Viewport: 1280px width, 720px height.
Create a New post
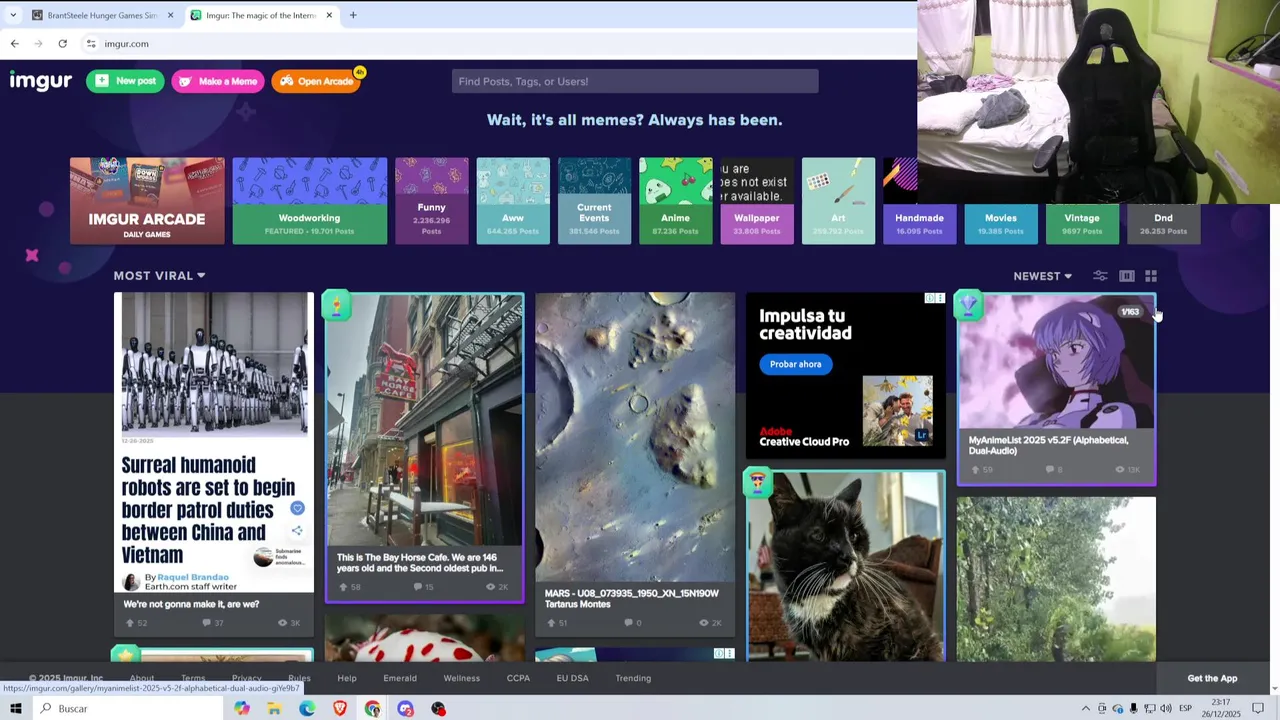click(x=125, y=81)
